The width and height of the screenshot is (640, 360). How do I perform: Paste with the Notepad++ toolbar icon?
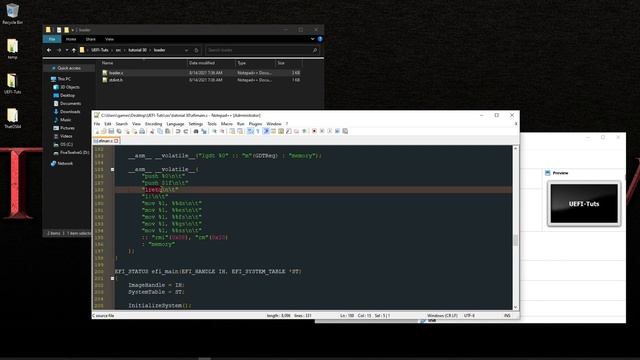[167, 131]
